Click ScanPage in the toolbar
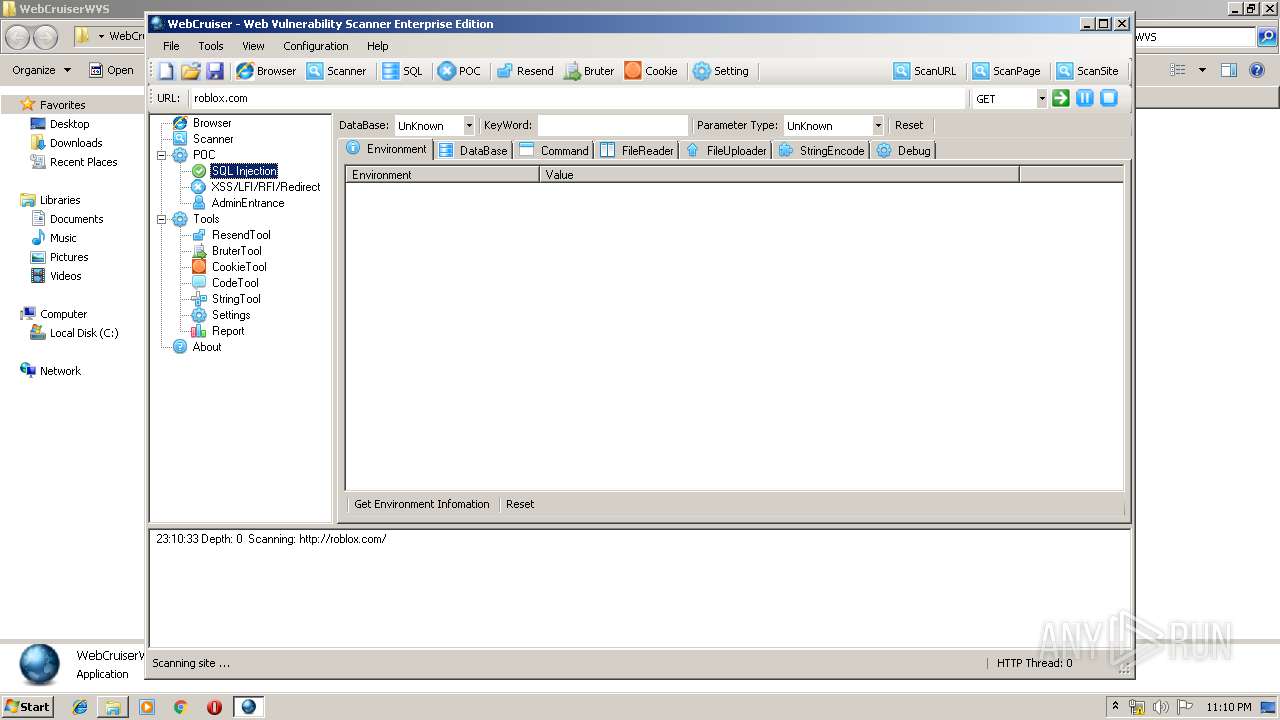1280x720 pixels. [1007, 71]
